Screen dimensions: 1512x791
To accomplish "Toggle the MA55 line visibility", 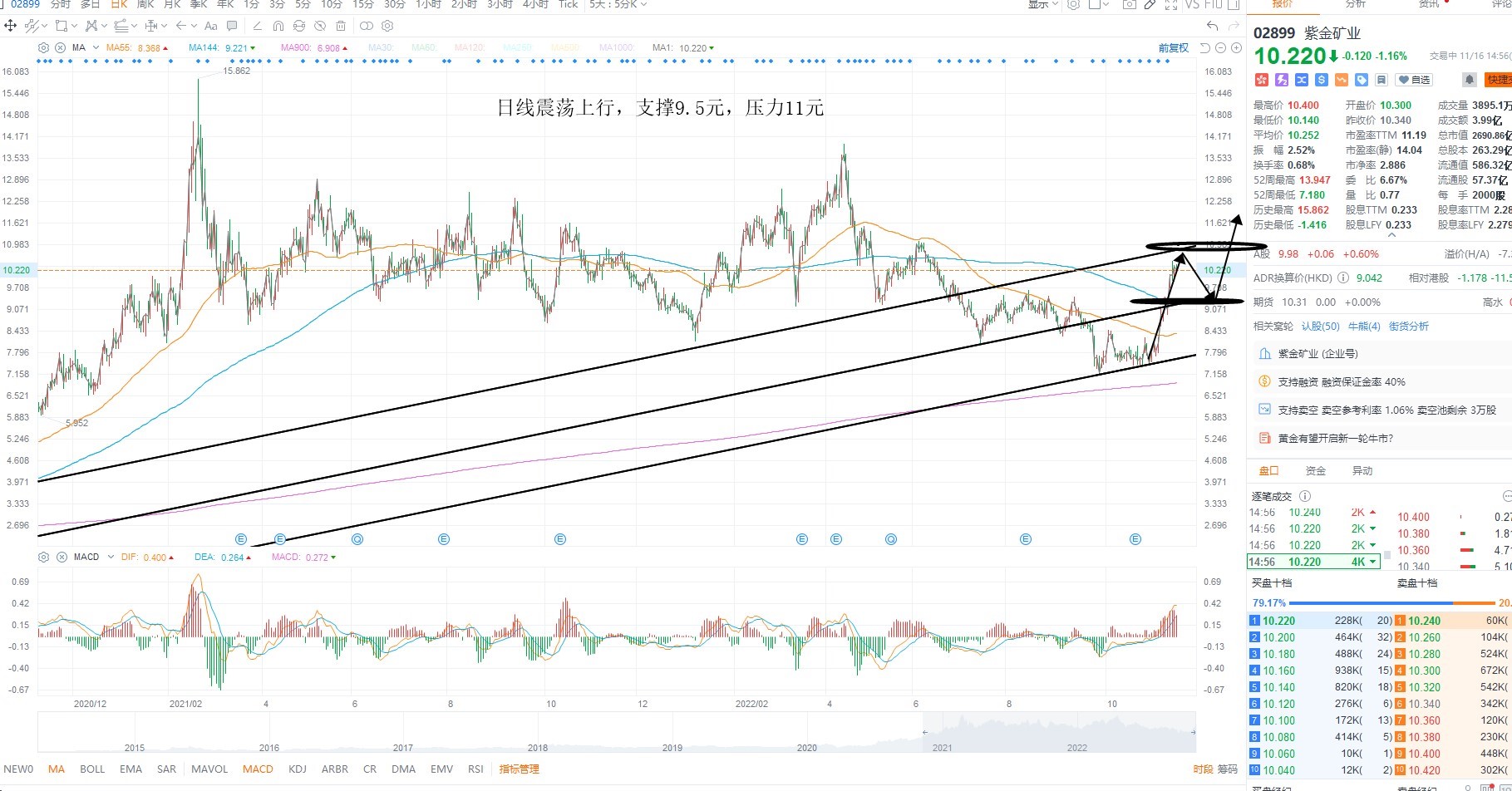I will coord(137,47).
